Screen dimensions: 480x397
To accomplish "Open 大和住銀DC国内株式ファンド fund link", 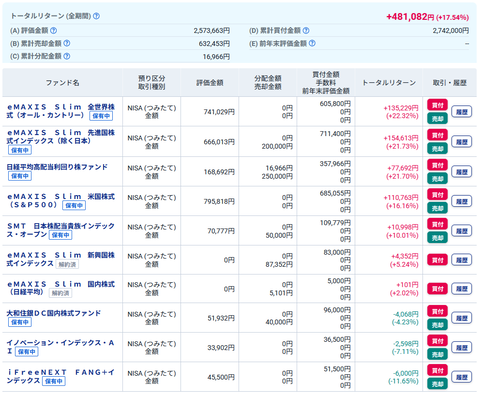I will click(x=54, y=313).
